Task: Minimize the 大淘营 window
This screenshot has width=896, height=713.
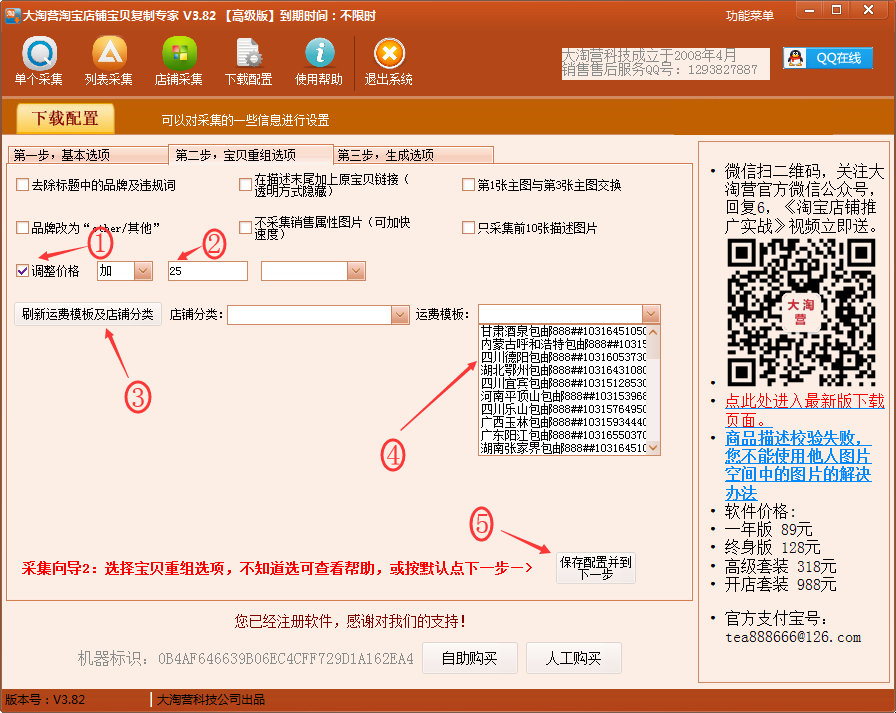Action: click(810, 10)
